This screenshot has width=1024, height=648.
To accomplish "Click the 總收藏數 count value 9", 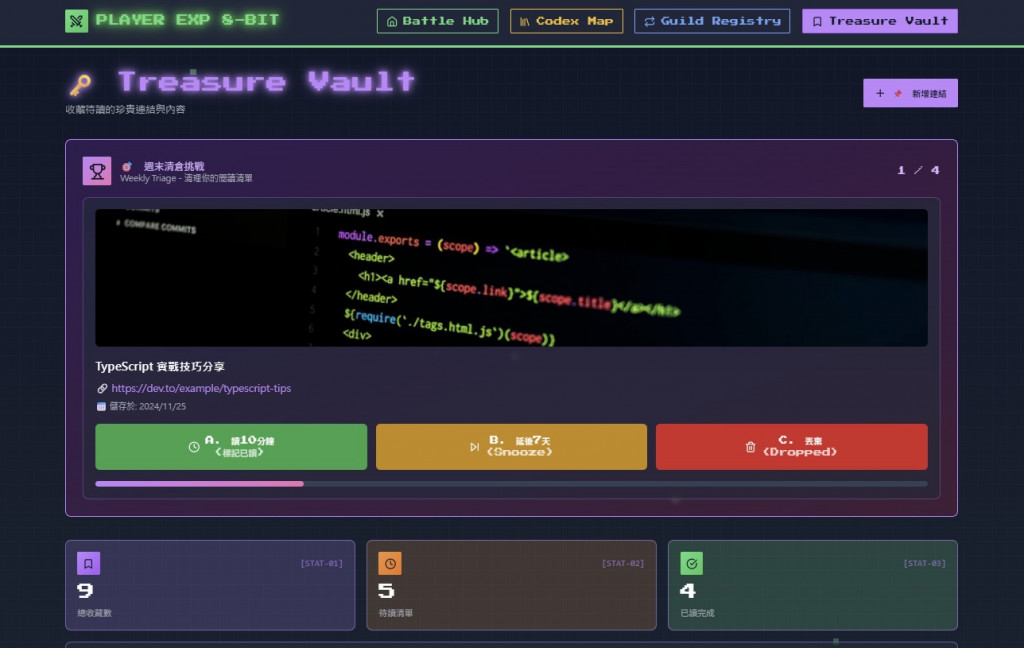I will [85, 591].
